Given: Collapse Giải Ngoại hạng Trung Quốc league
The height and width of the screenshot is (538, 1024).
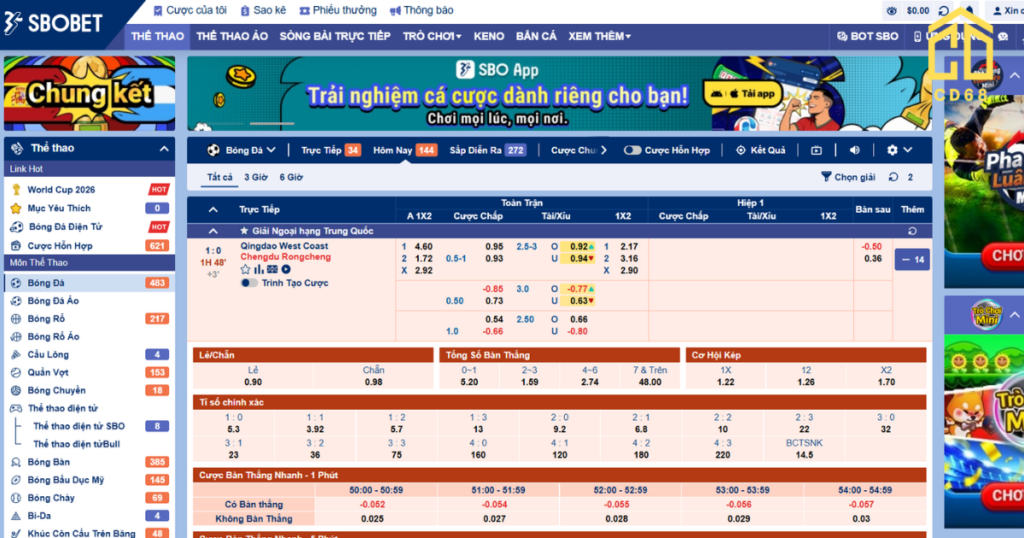Looking at the screenshot, I should [x=213, y=231].
